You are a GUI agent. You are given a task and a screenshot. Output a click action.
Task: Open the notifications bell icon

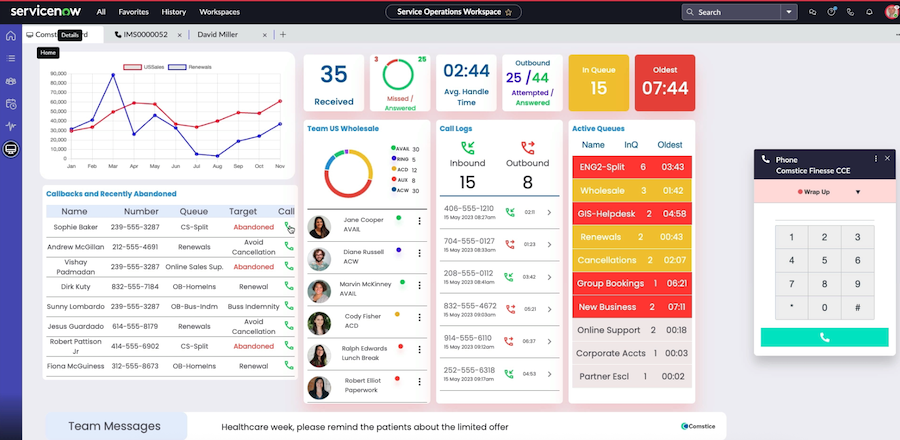(868, 12)
